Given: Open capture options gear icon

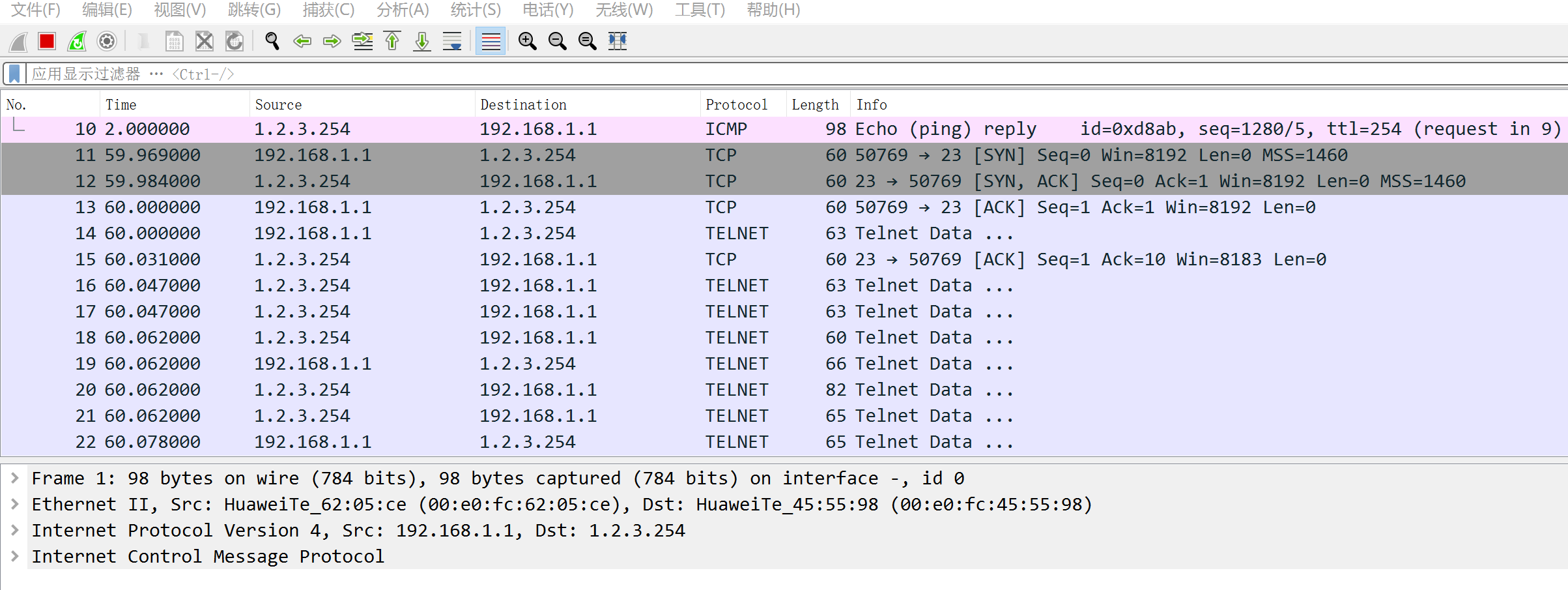Looking at the screenshot, I should (x=107, y=42).
